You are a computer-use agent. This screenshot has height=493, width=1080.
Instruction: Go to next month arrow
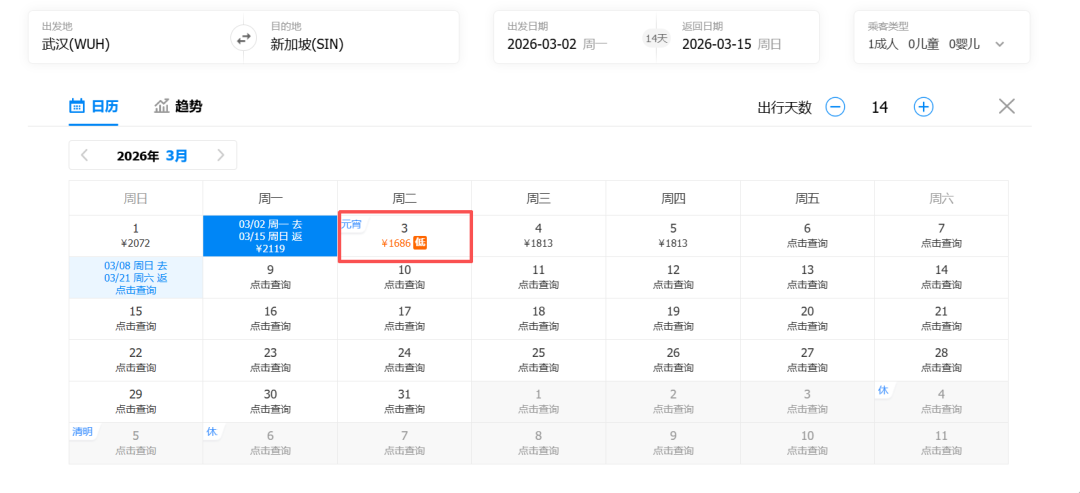pos(220,155)
